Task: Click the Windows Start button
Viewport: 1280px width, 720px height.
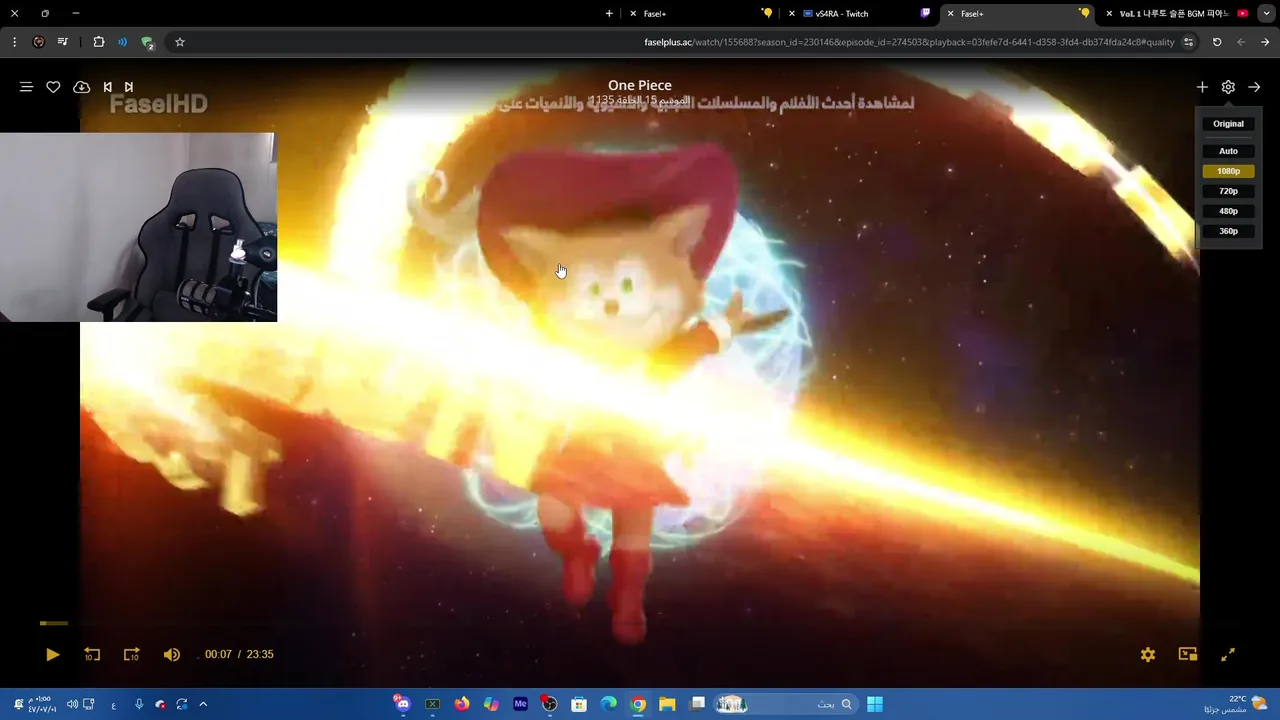Action: (875, 704)
